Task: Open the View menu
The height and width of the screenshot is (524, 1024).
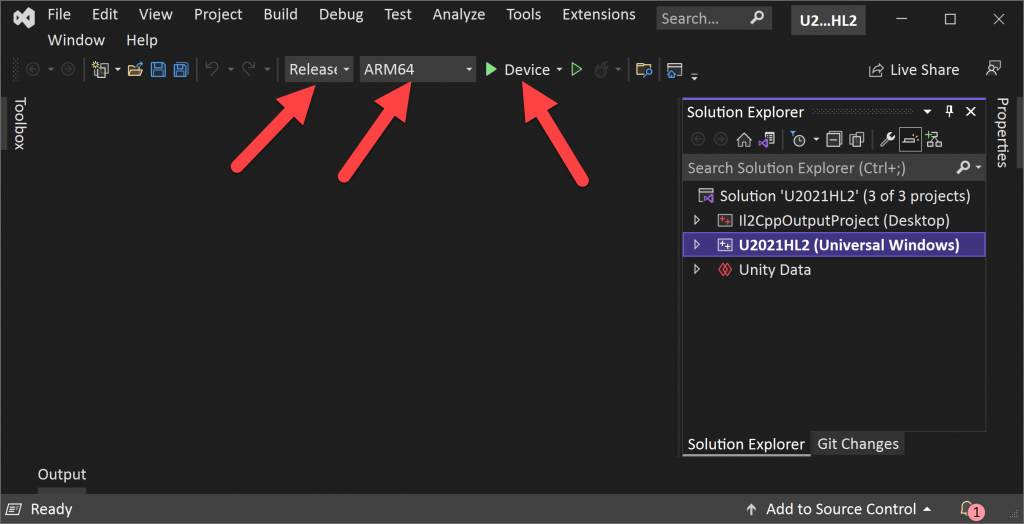Action: pos(155,14)
